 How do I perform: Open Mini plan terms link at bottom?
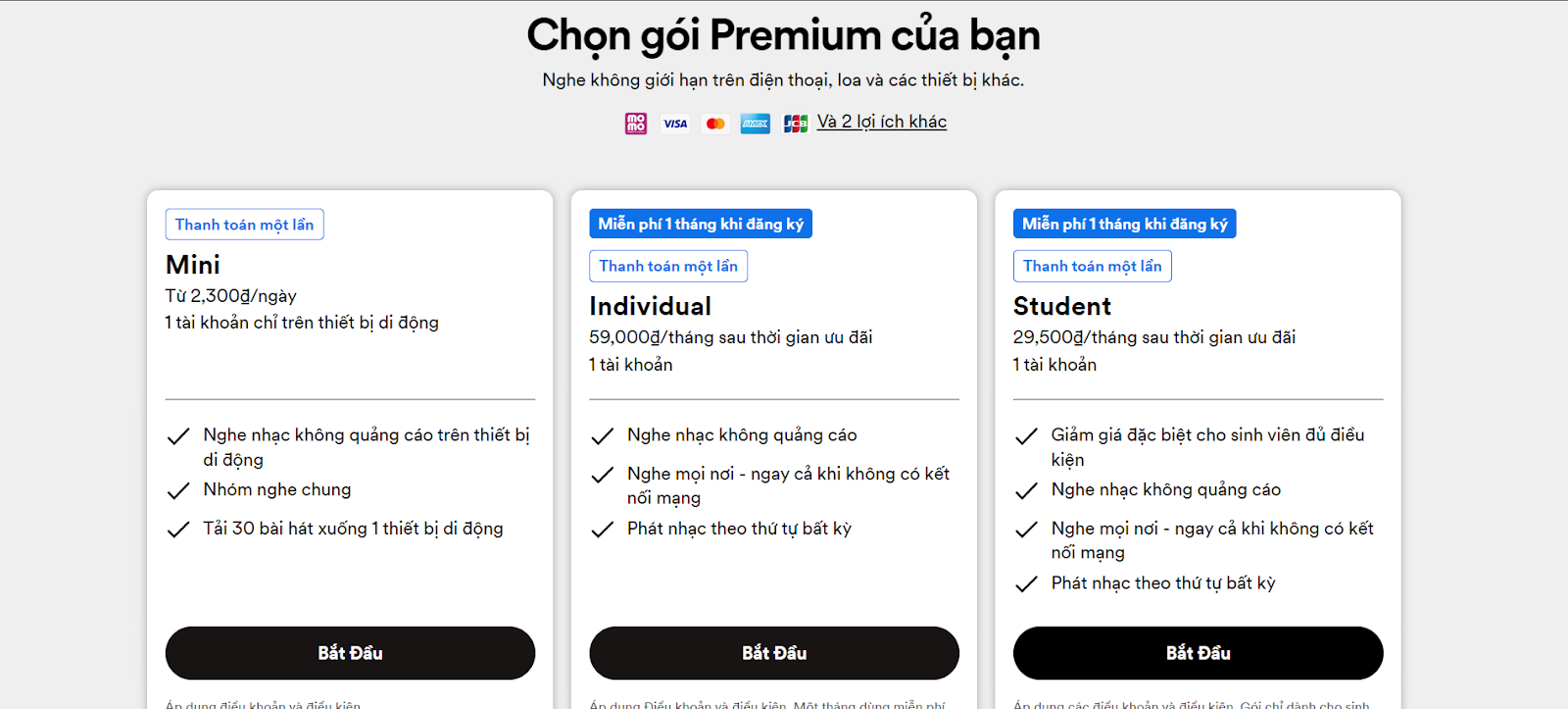pos(263,704)
